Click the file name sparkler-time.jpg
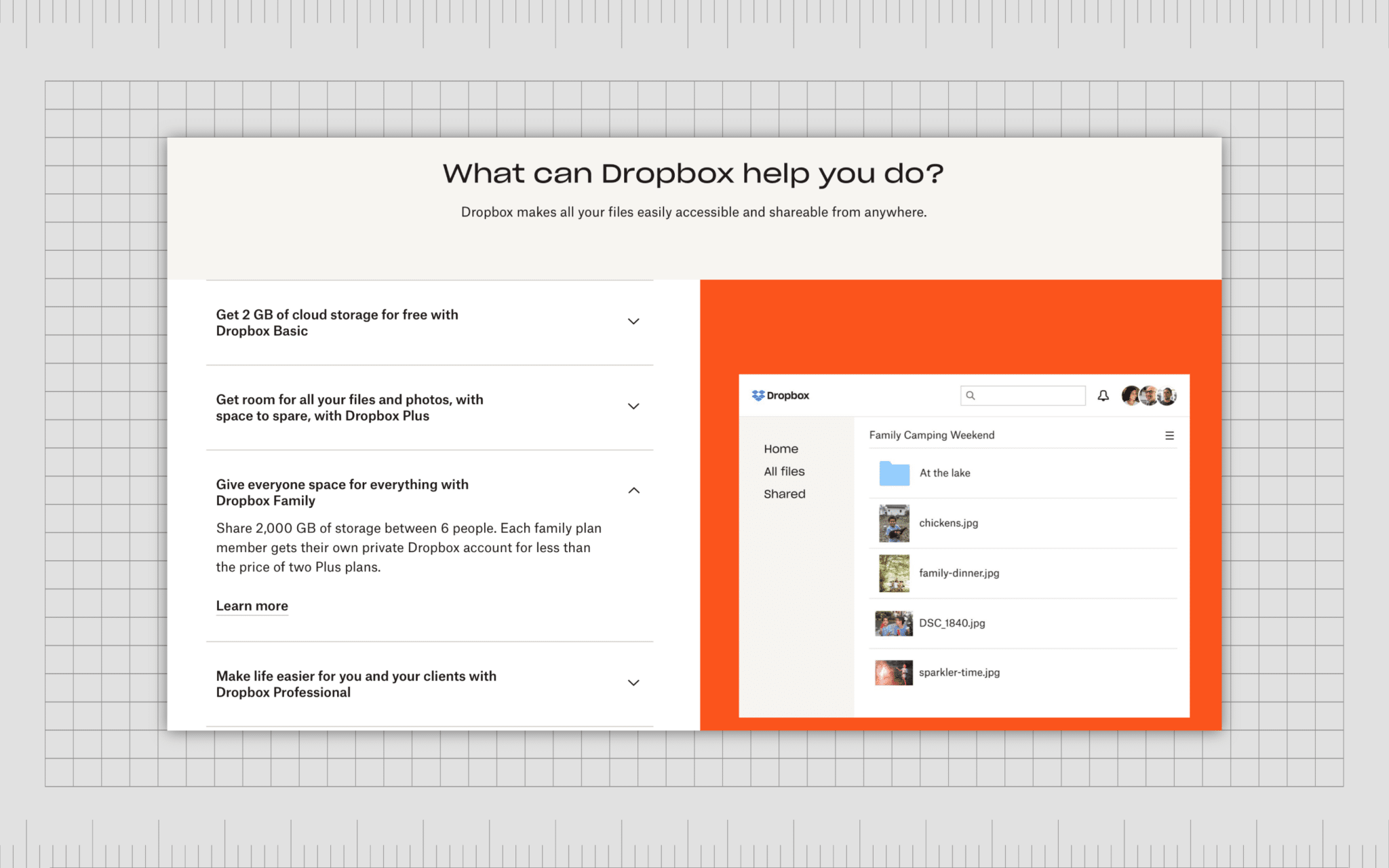Viewport: 1389px width, 868px height. [959, 673]
